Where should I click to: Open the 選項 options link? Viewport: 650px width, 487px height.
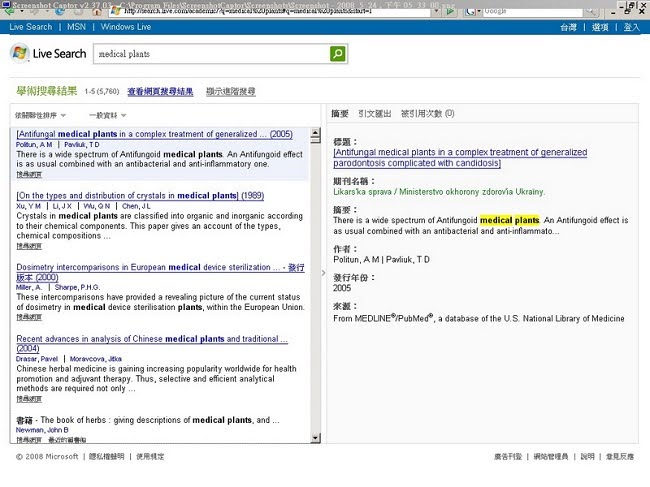pyautogui.click(x=600, y=27)
